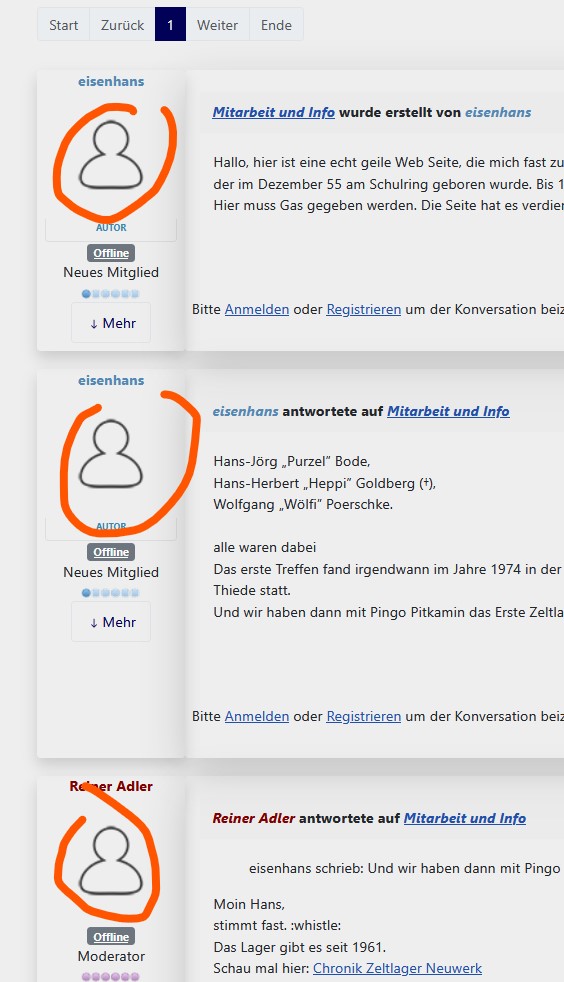Click eisenhans avatar icon in second post
This screenshot has height=982, width=564.
[111, 455]
